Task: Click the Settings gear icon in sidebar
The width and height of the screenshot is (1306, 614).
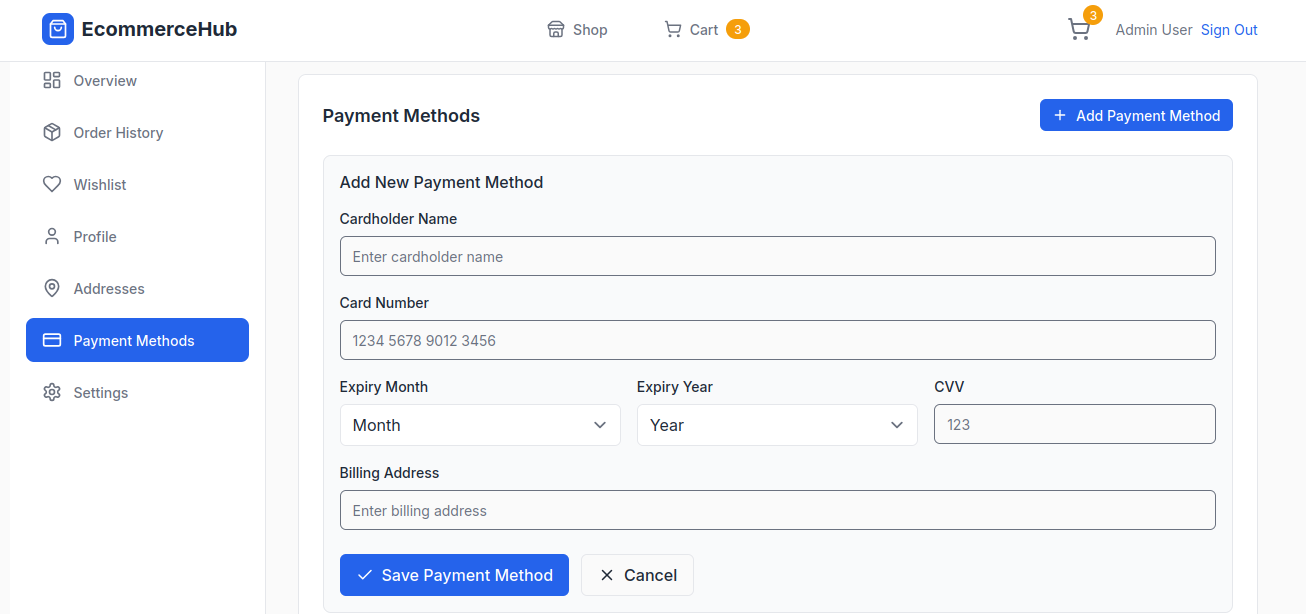Action: (x=52, y=393)
